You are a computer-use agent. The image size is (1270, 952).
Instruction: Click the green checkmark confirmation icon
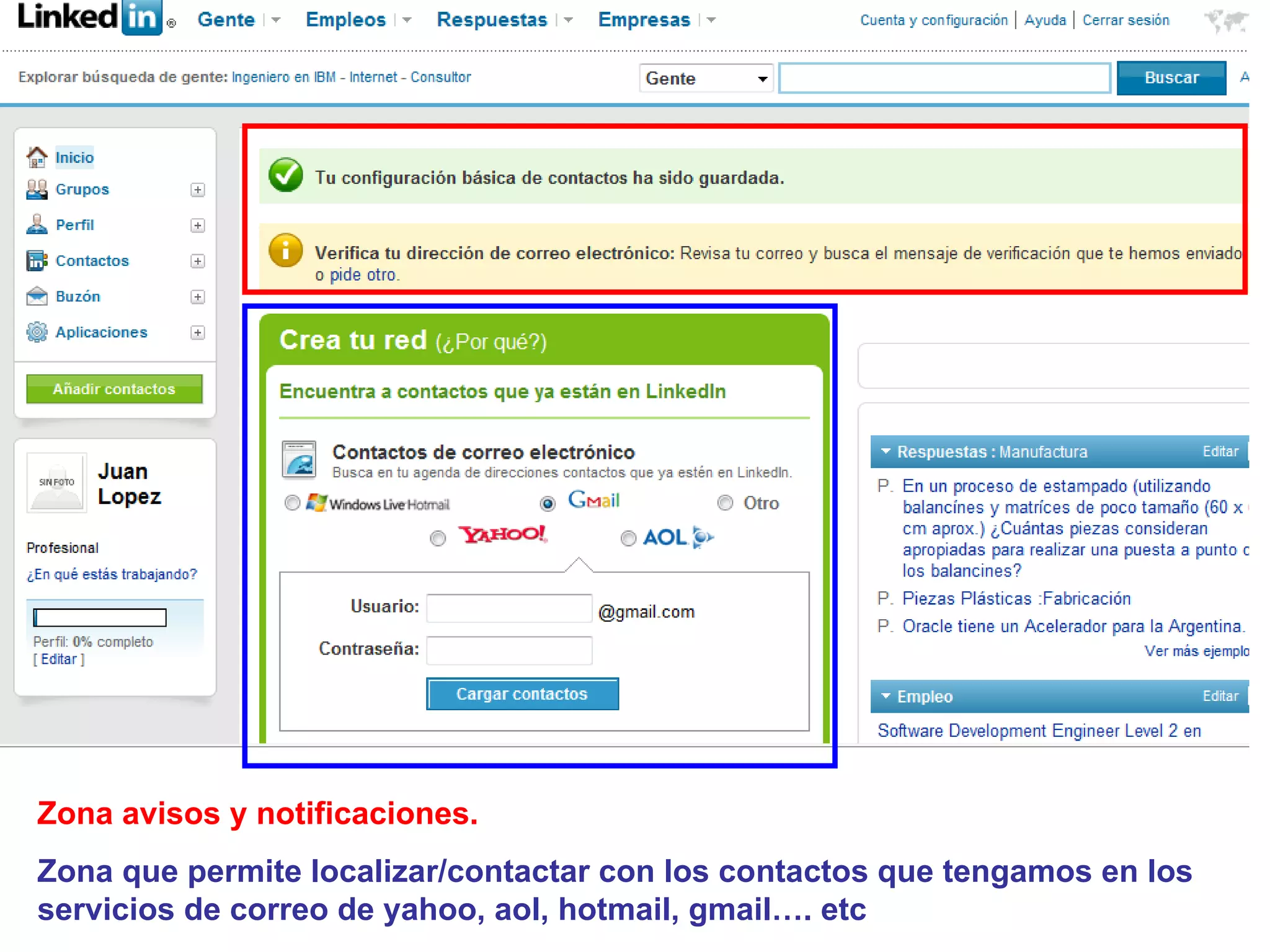285,175
